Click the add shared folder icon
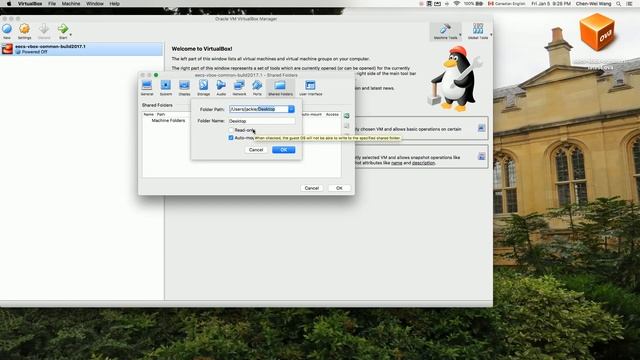This screenshot has height=360, width=640. (347, 116)
